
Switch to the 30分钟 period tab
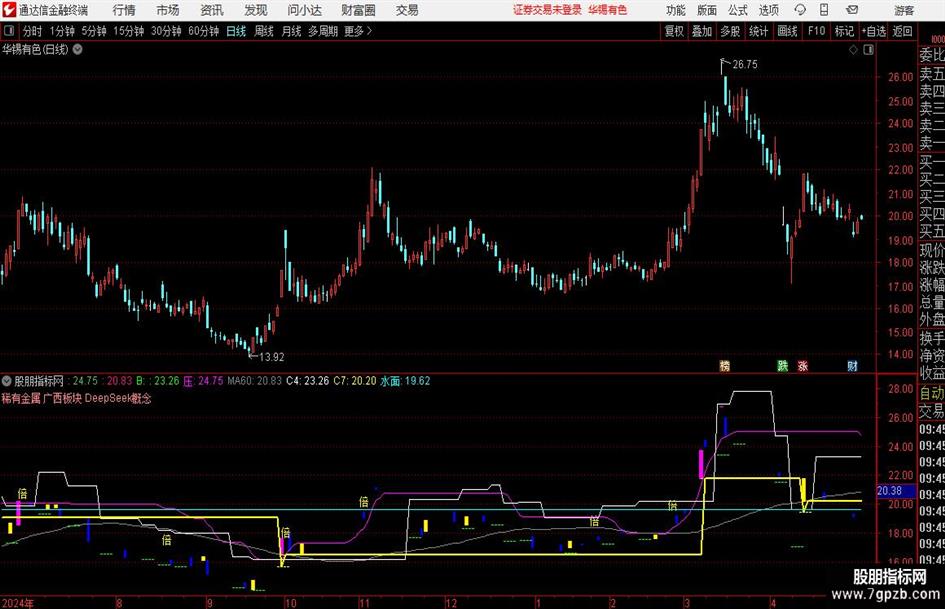click(x=166, y=31)
